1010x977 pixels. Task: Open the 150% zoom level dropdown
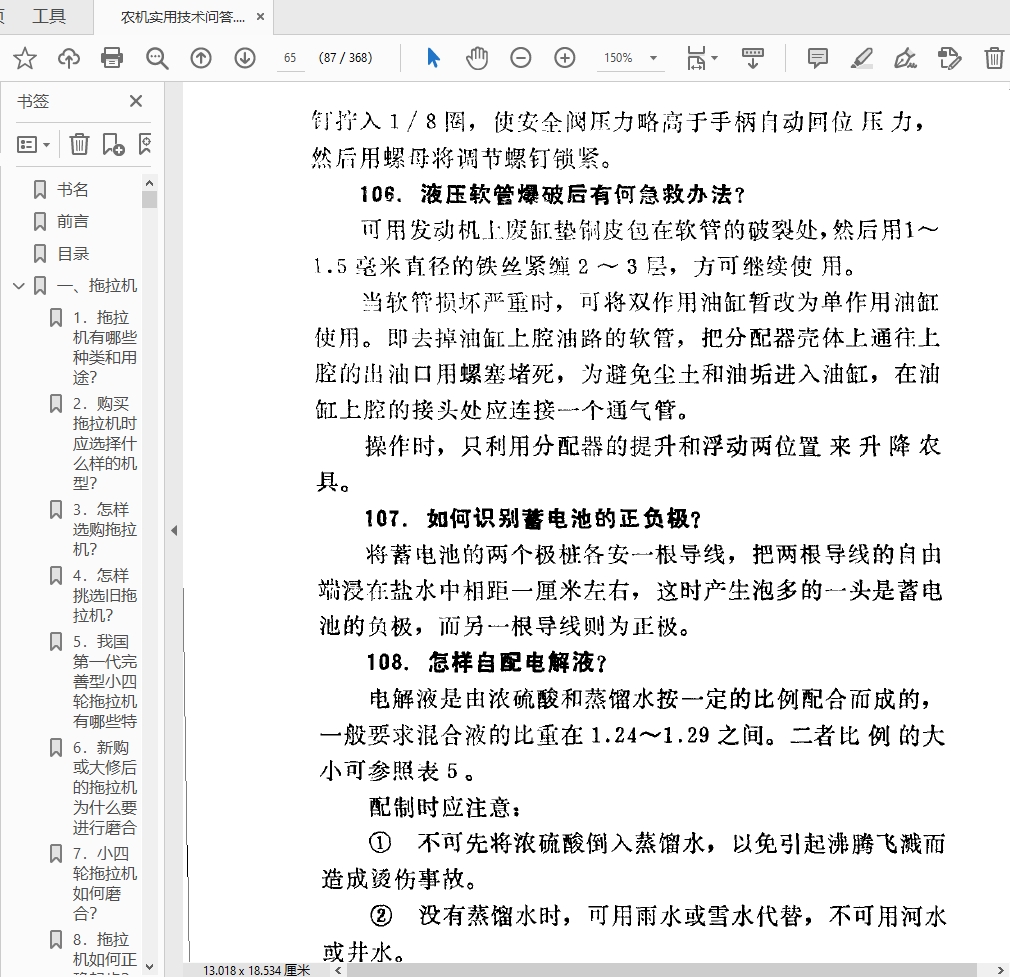point(631,58)
